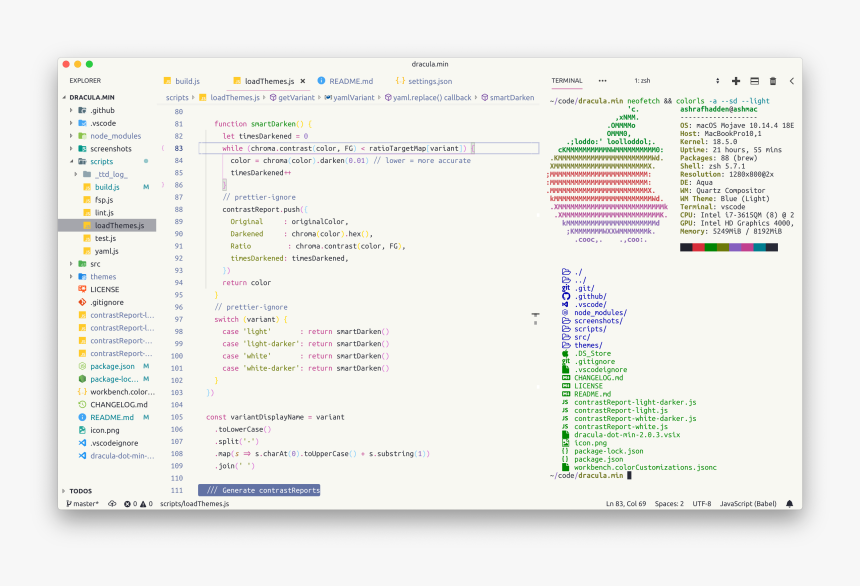Expand the TODOS section
Viewport: 860px width, 586px height.
(x=80, y=491)
